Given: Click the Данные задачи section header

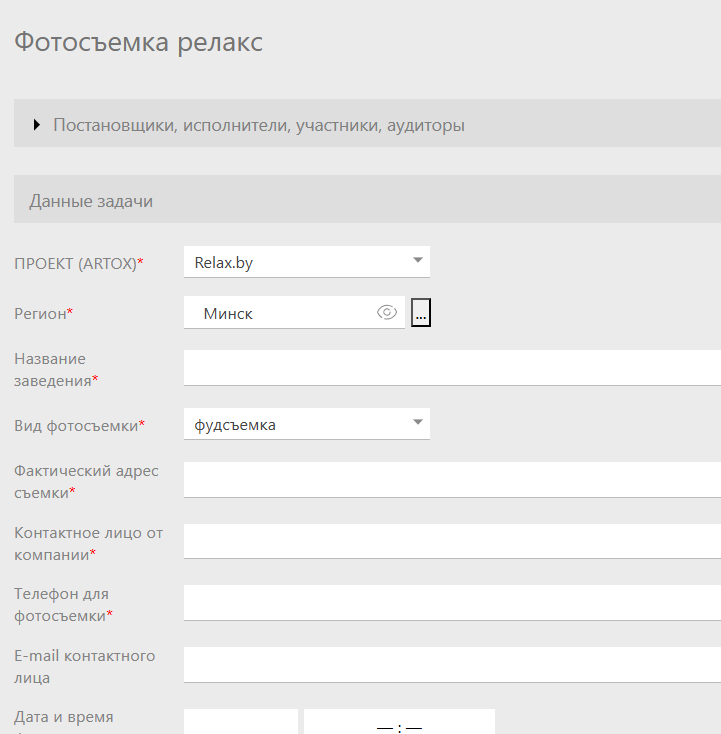Looking at the screenshot, I should pos(368,199).
